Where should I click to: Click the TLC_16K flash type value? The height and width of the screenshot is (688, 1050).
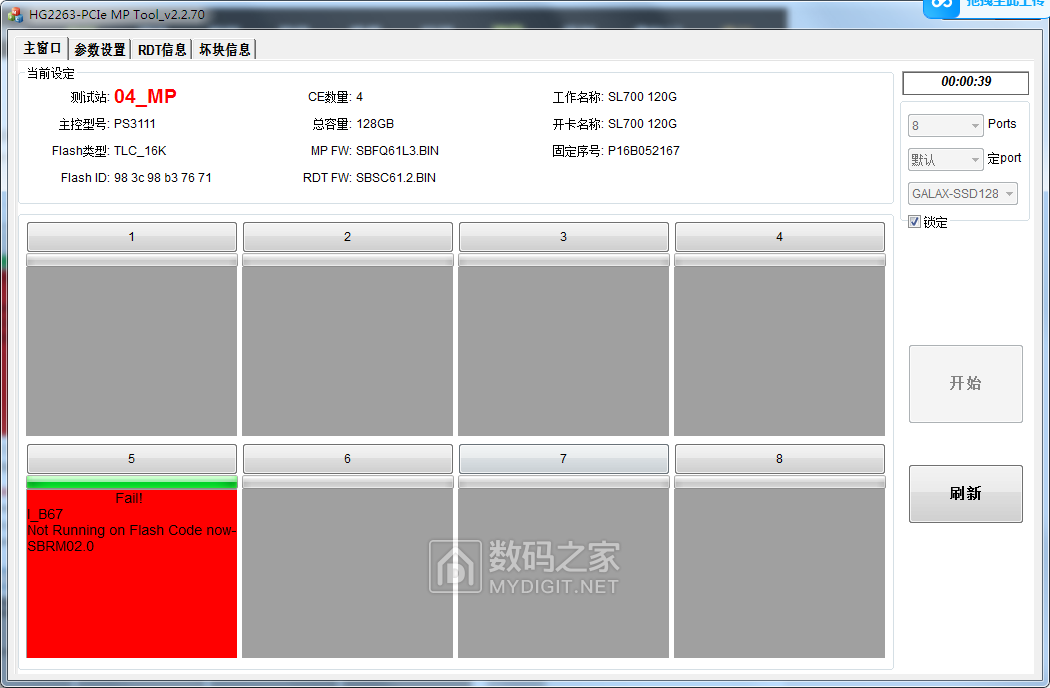140,151
